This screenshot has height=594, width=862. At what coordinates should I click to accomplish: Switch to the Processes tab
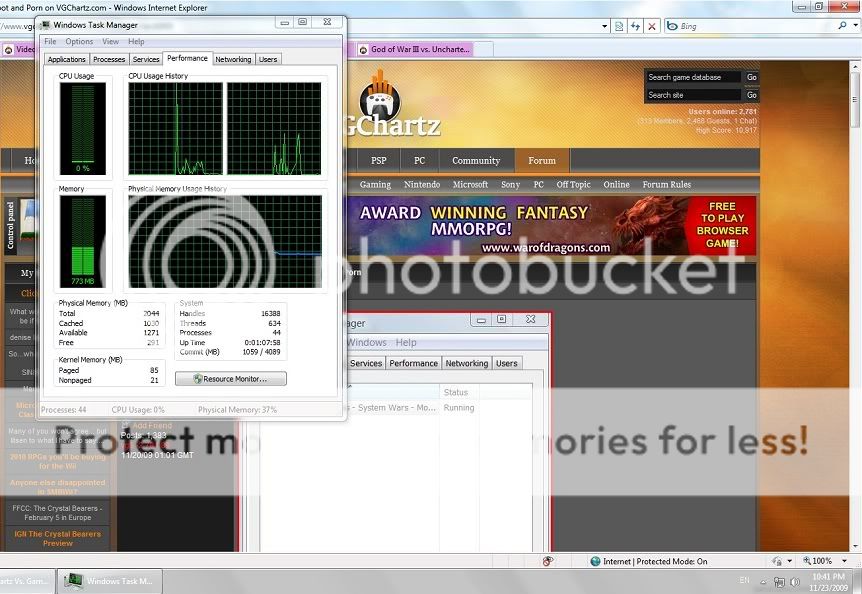point(109,59)
